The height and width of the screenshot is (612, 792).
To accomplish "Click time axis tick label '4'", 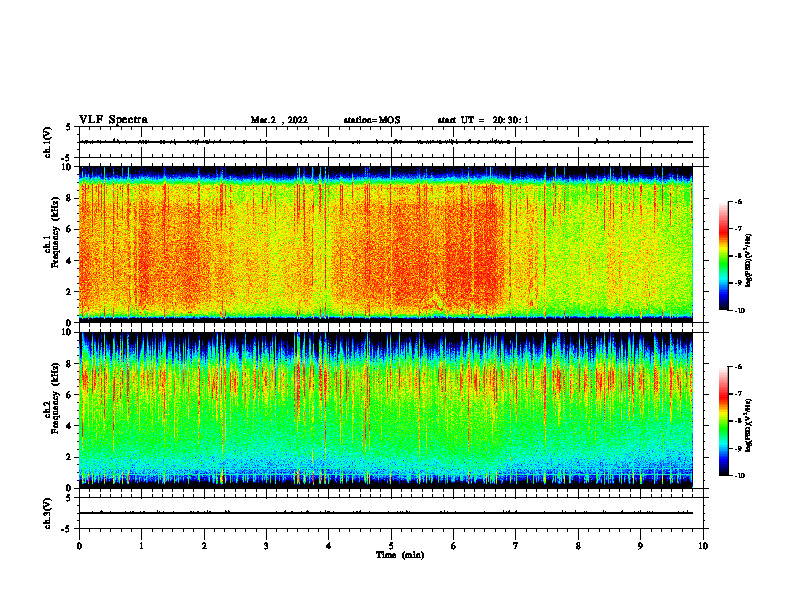I will pyautogui.click(x=328, y=546).
